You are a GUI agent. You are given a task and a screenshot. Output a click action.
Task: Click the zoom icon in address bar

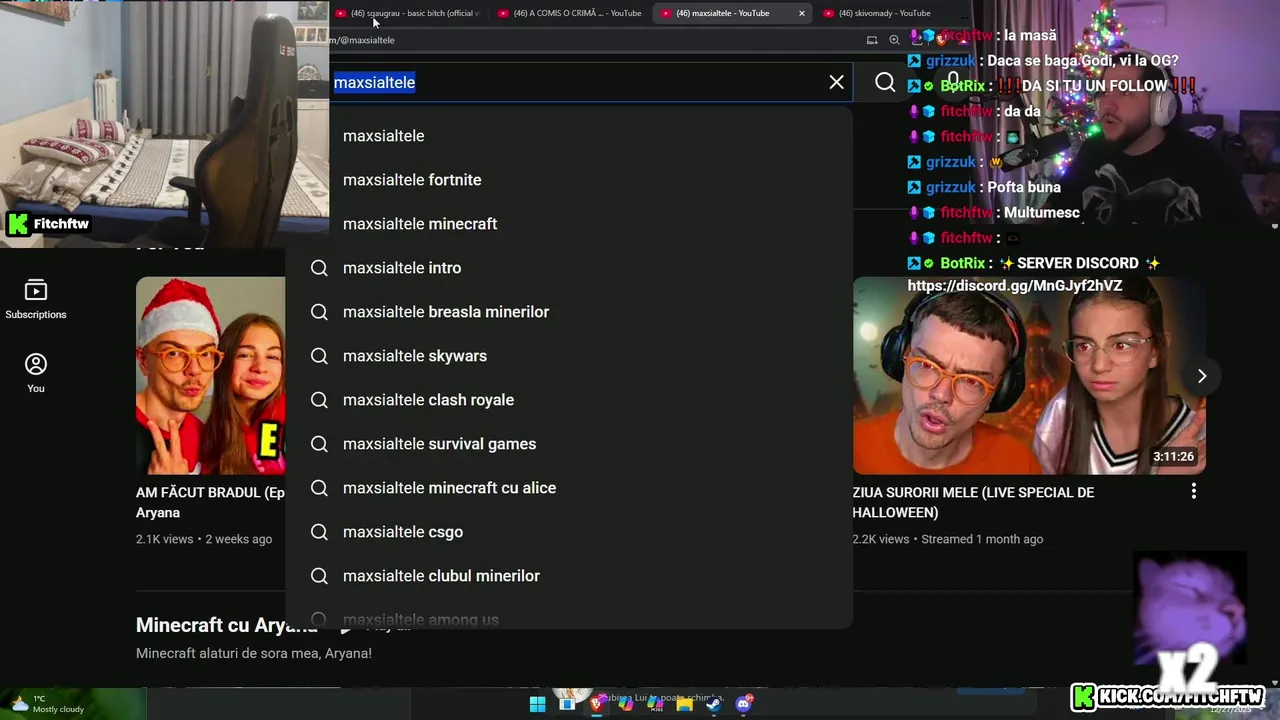tap(894, 40)
